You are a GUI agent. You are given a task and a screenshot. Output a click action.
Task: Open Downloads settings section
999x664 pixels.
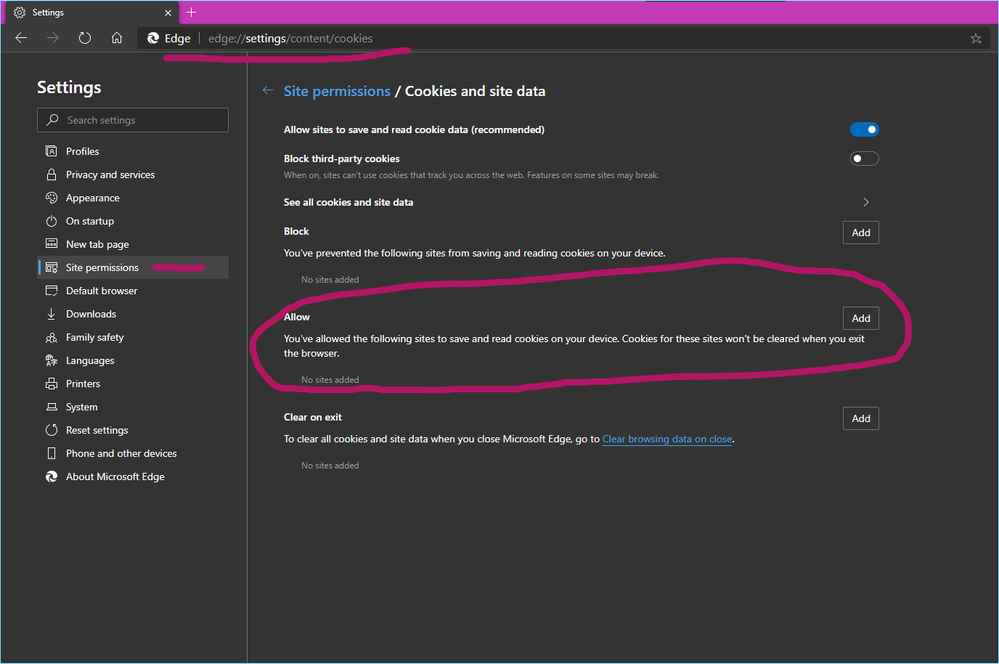tap(133, 314)
